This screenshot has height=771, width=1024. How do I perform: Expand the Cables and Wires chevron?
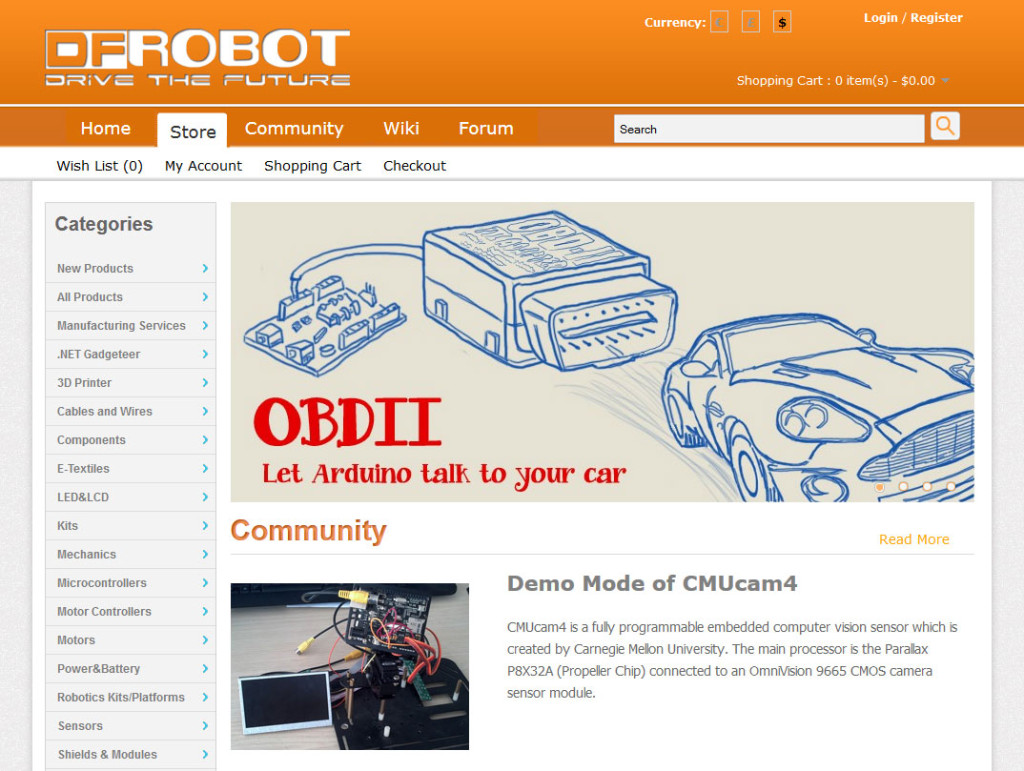(x=205, y=411)
